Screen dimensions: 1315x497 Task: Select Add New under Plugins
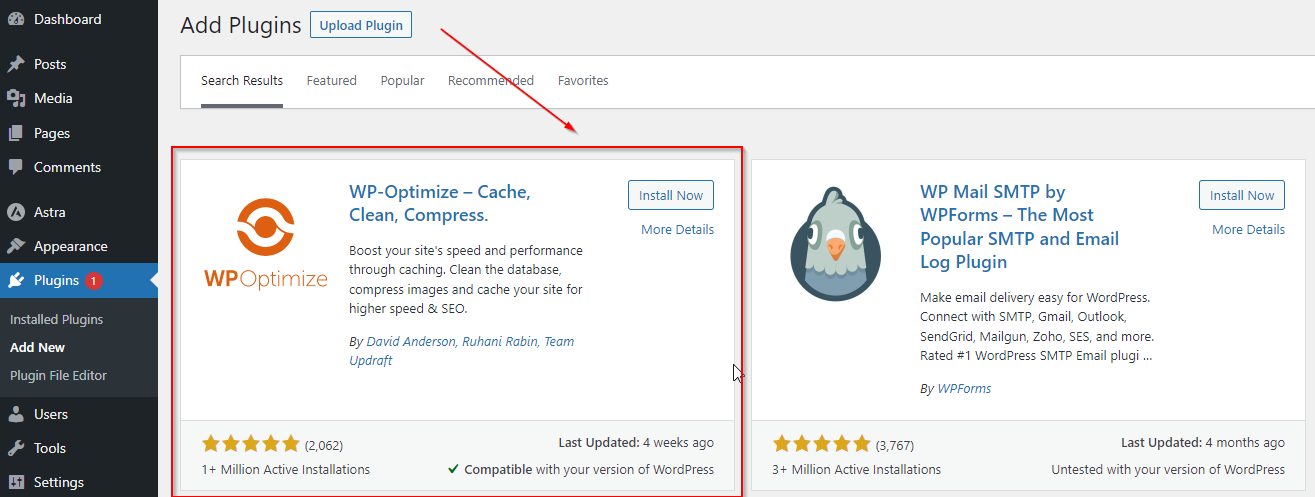point(38,347)
